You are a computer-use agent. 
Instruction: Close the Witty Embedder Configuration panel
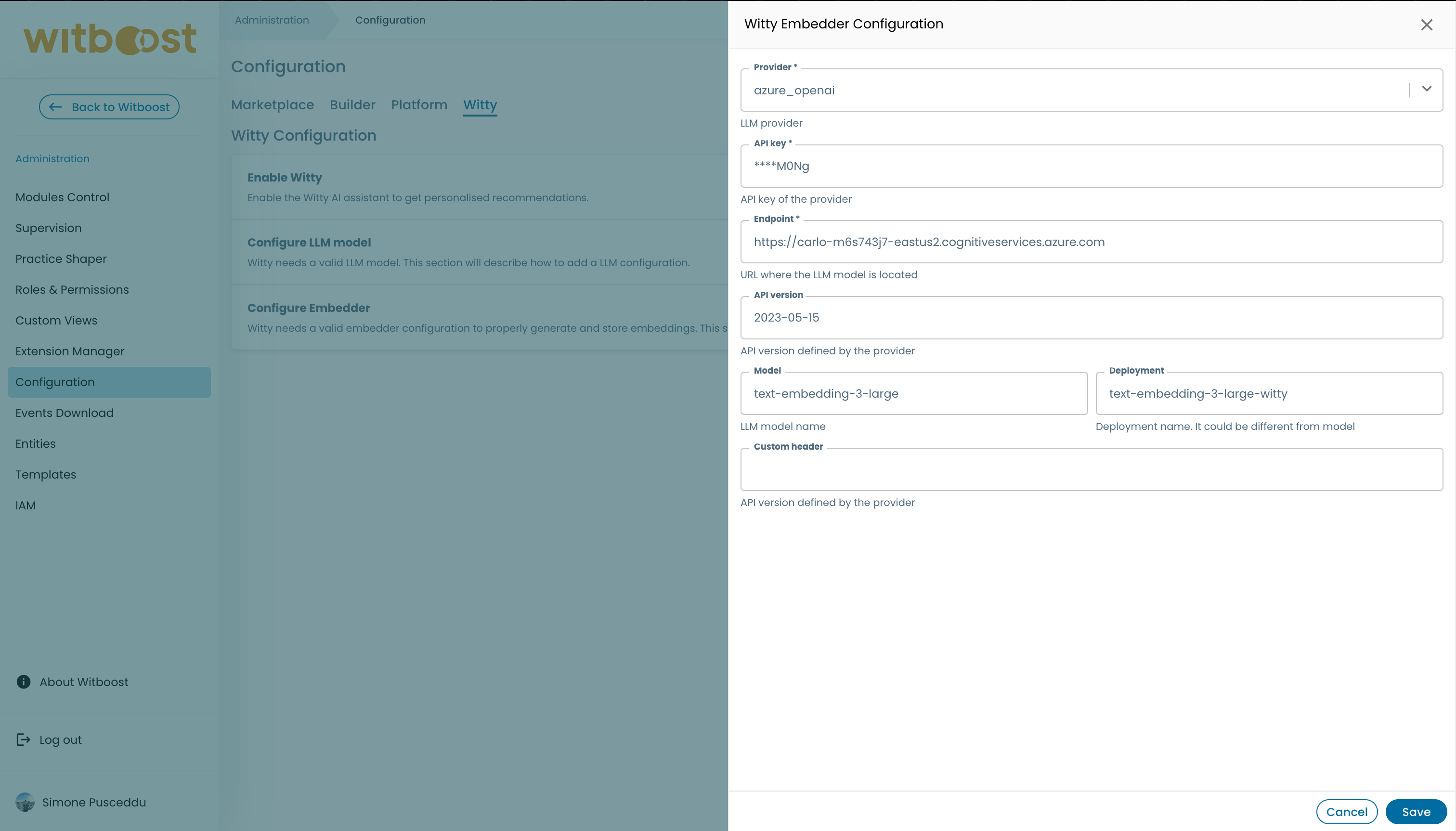[1426, 25]
